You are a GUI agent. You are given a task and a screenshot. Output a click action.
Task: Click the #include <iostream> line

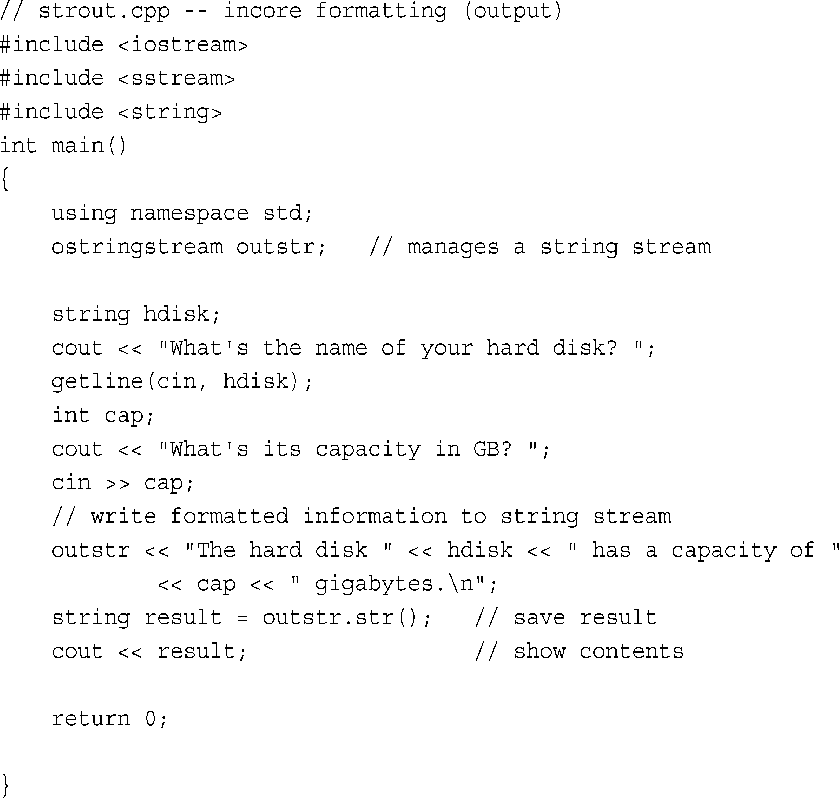124,44
